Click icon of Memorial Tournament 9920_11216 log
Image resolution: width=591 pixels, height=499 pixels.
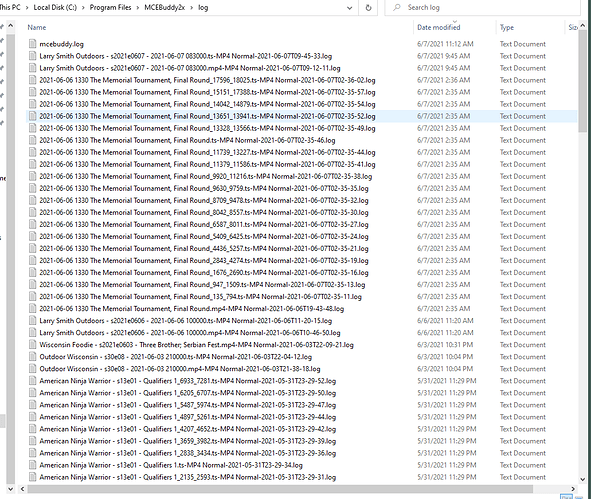(33, 176)
